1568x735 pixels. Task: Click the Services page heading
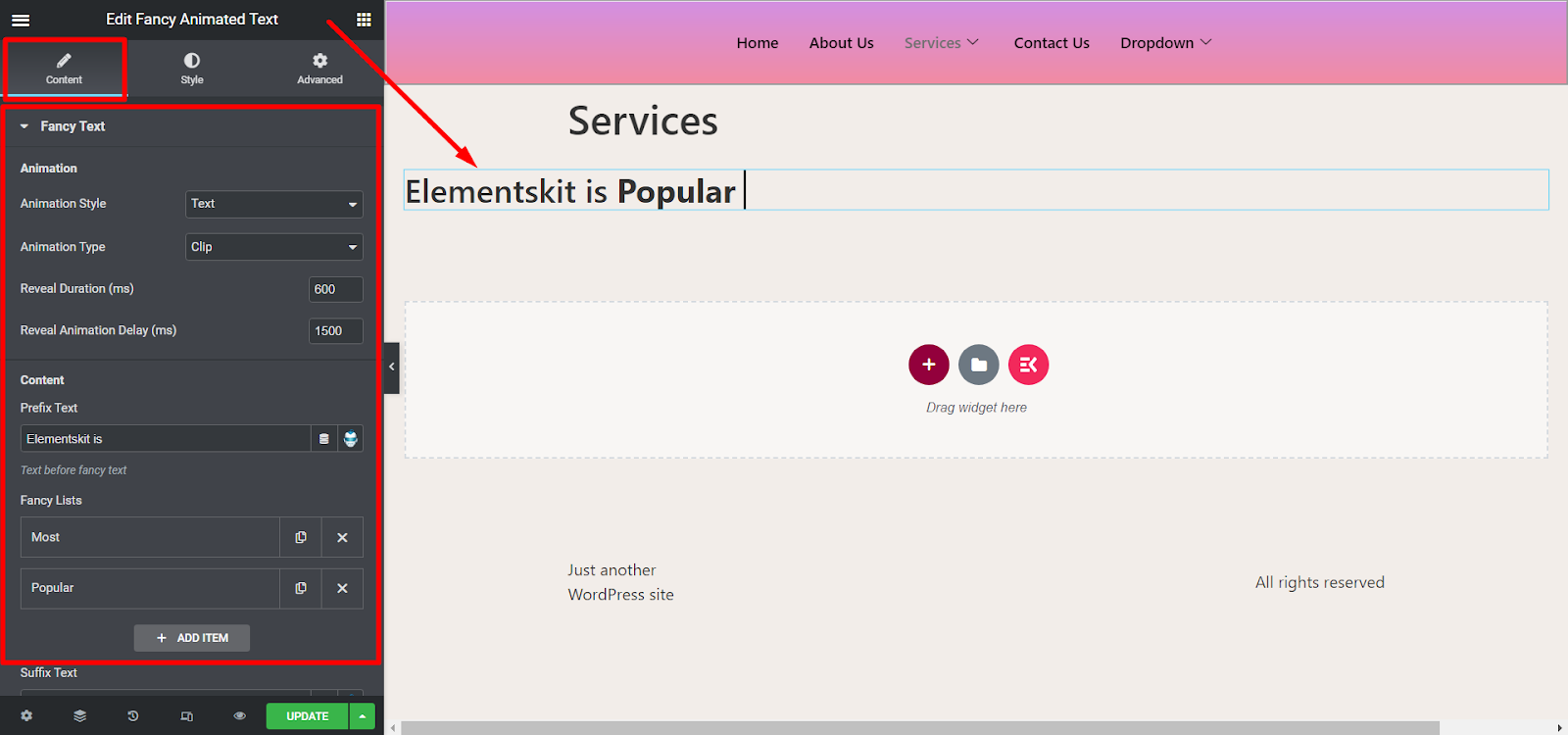pos(643,122)
